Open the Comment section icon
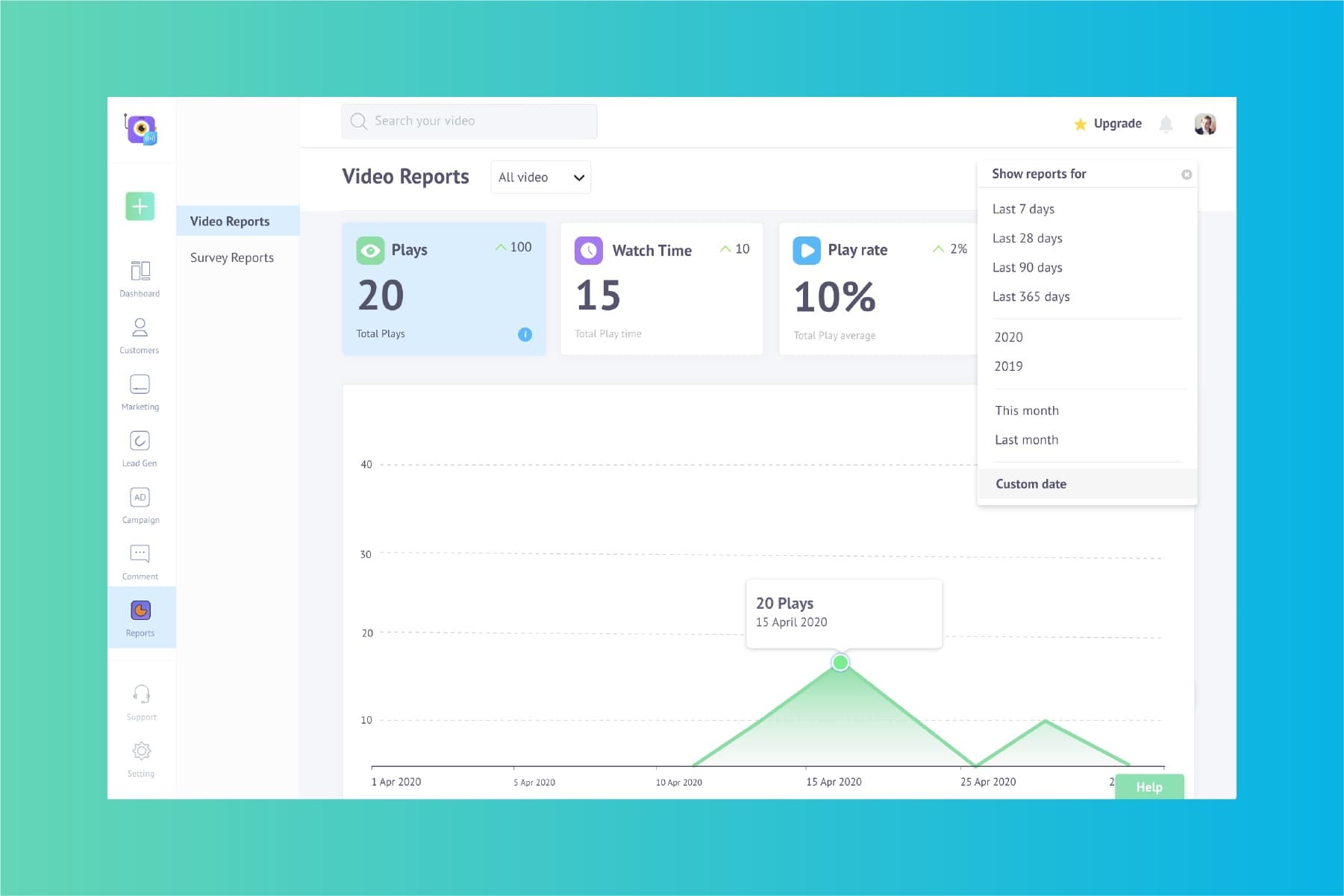The height and width of the screenshot is (896, 1344). pos(140,561)
